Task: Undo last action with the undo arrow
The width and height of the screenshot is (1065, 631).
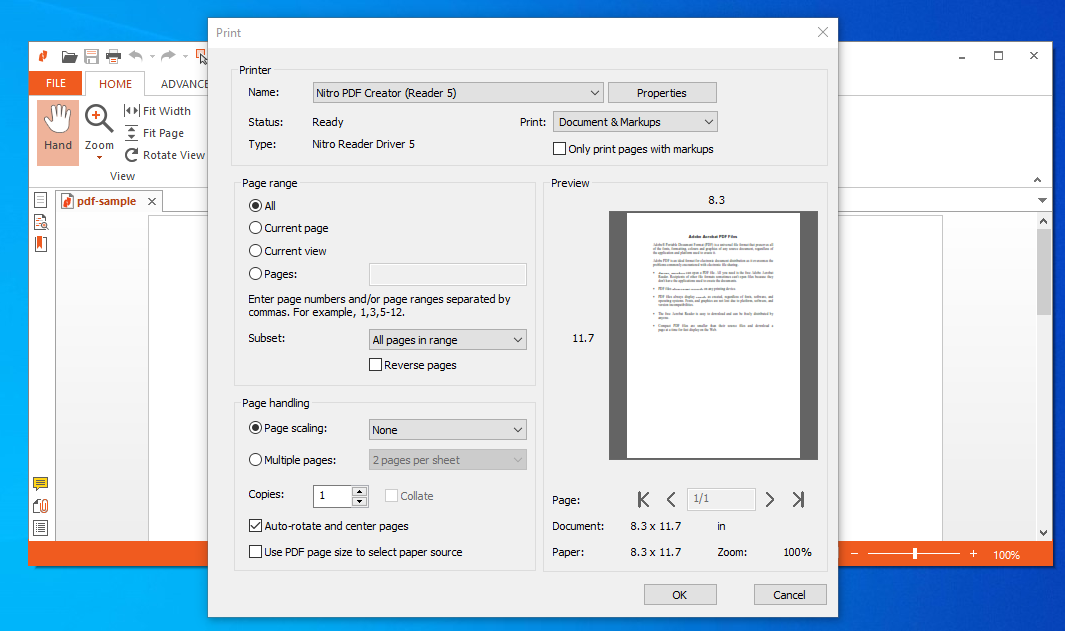Action: click(136, 56)
